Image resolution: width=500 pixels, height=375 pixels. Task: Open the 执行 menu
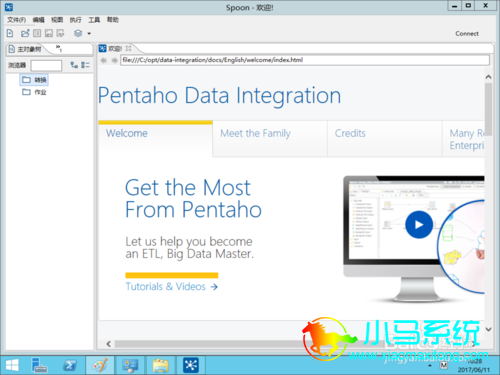coord(75,20)
